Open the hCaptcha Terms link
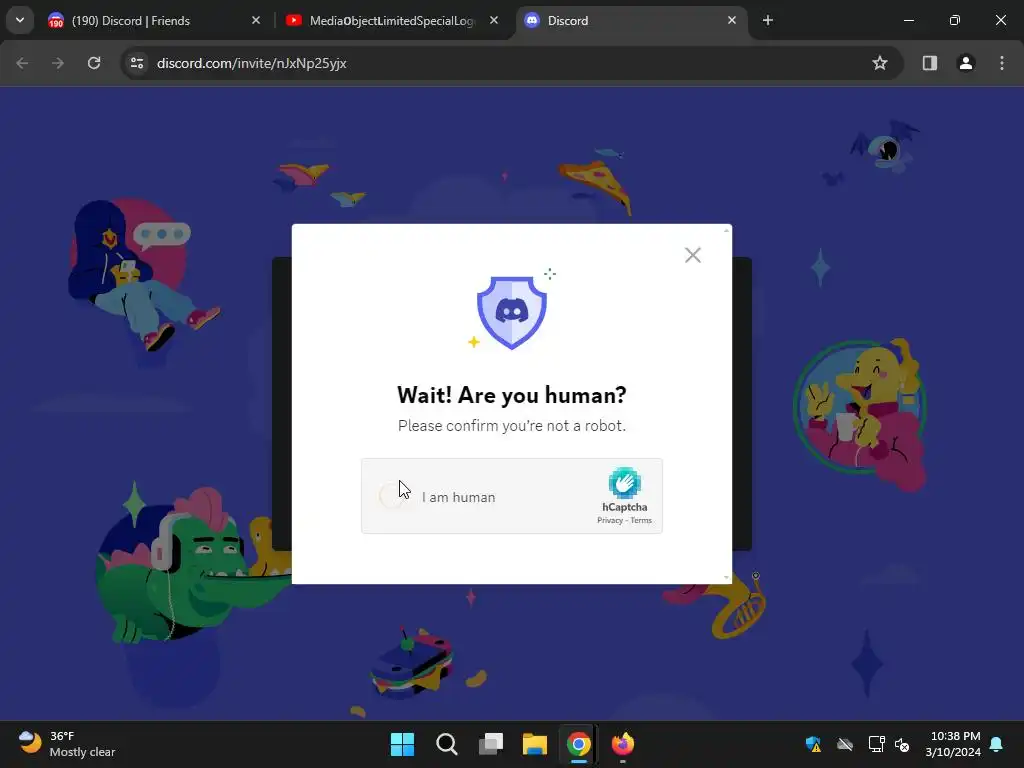This screenshot has height=768, width=1024. click(641, 520)
